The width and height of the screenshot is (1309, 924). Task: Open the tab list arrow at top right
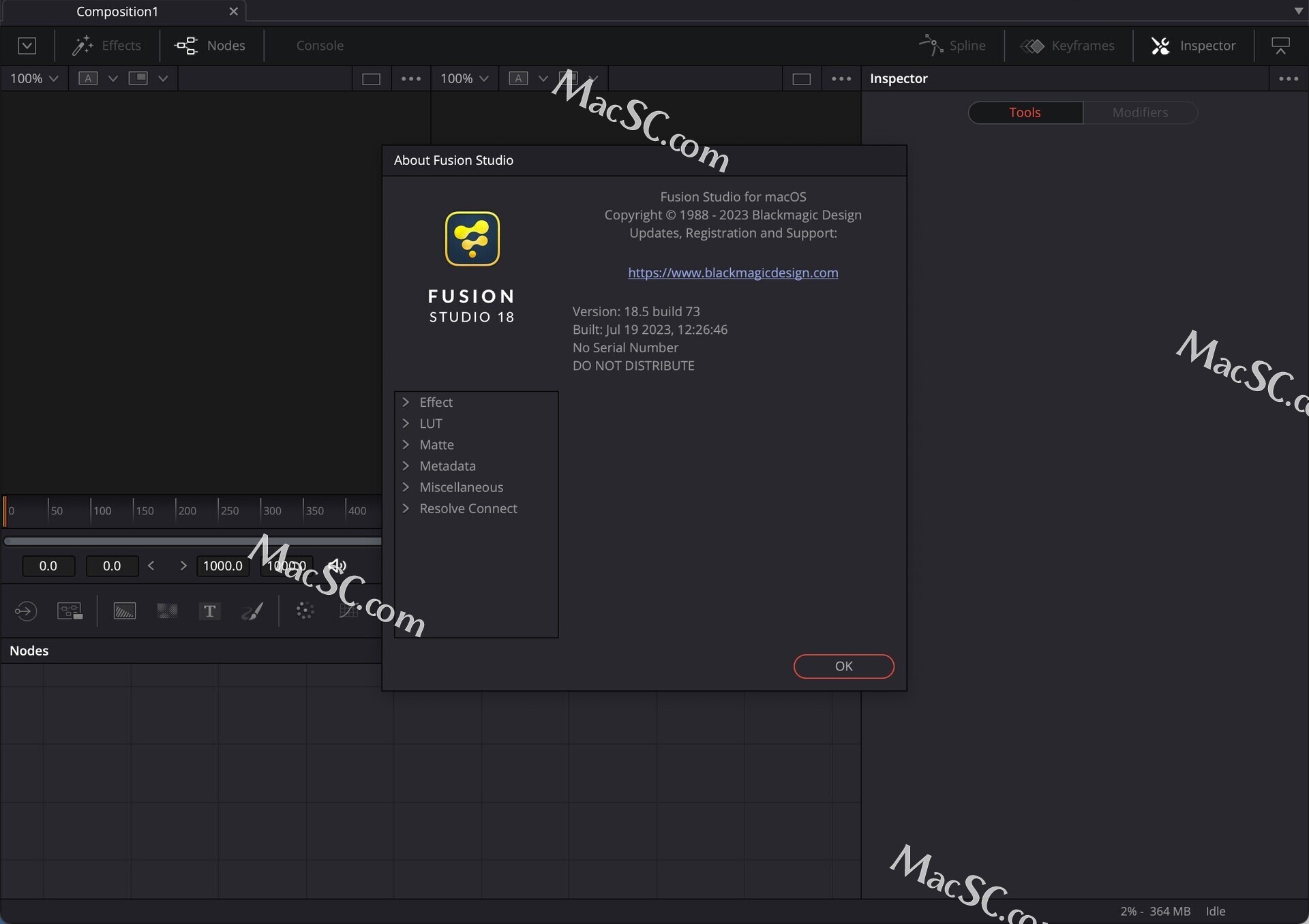[x=1298, y=11]
